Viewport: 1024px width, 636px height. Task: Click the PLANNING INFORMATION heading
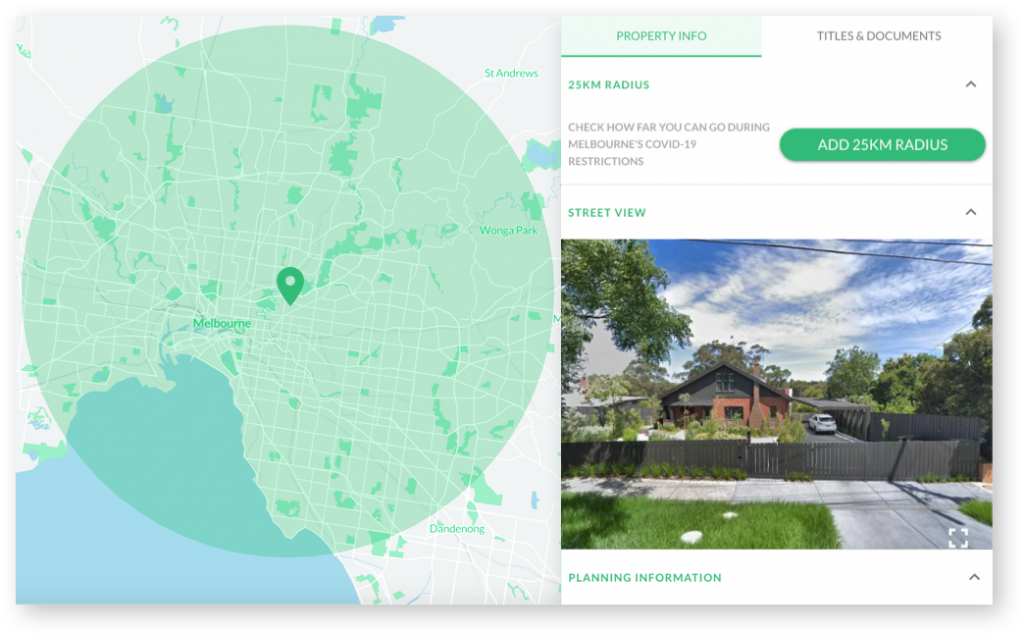644,577
